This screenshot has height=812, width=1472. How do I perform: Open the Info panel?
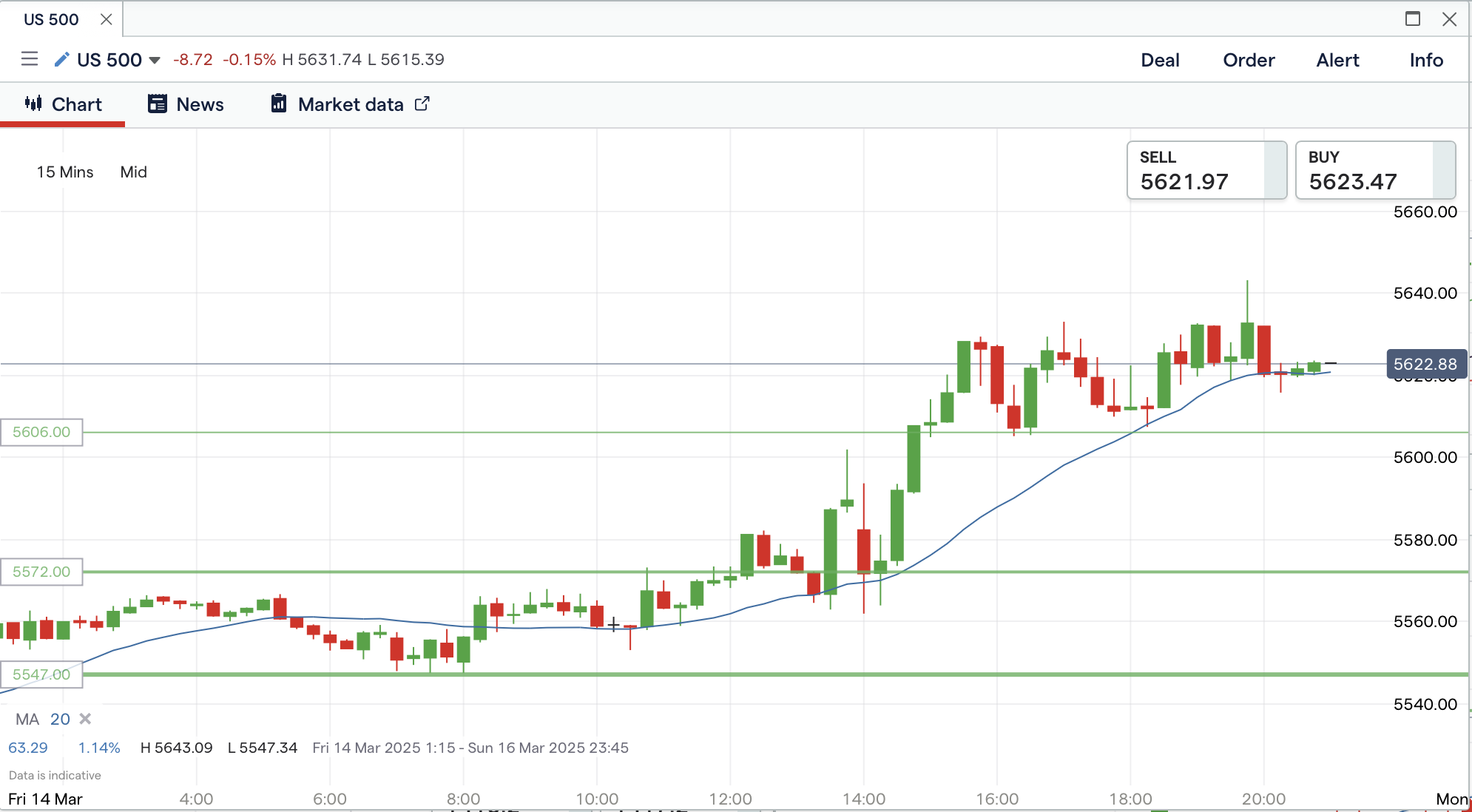click(1425, 60)
